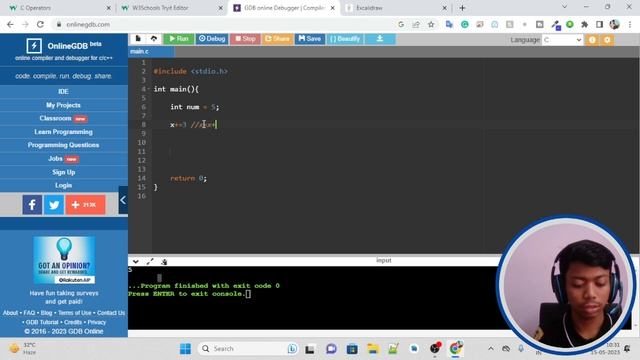
Task: Click the Chrome icon in the taskbar
Action: click(x=456, y=348)
